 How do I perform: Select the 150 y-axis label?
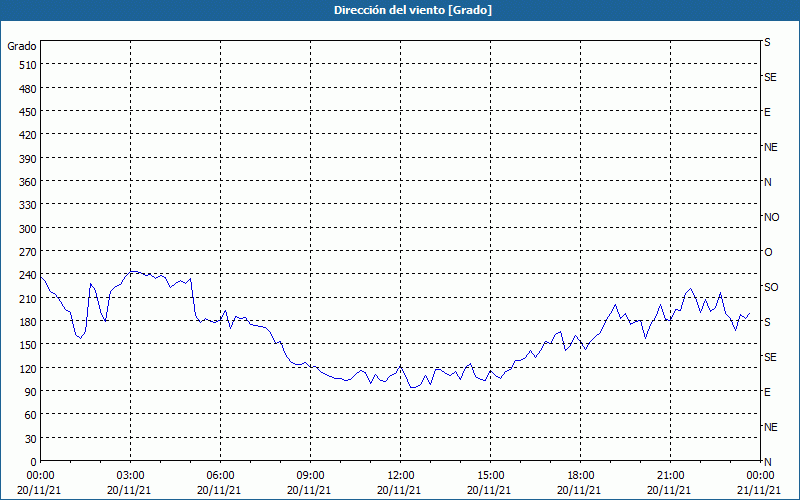28,345
